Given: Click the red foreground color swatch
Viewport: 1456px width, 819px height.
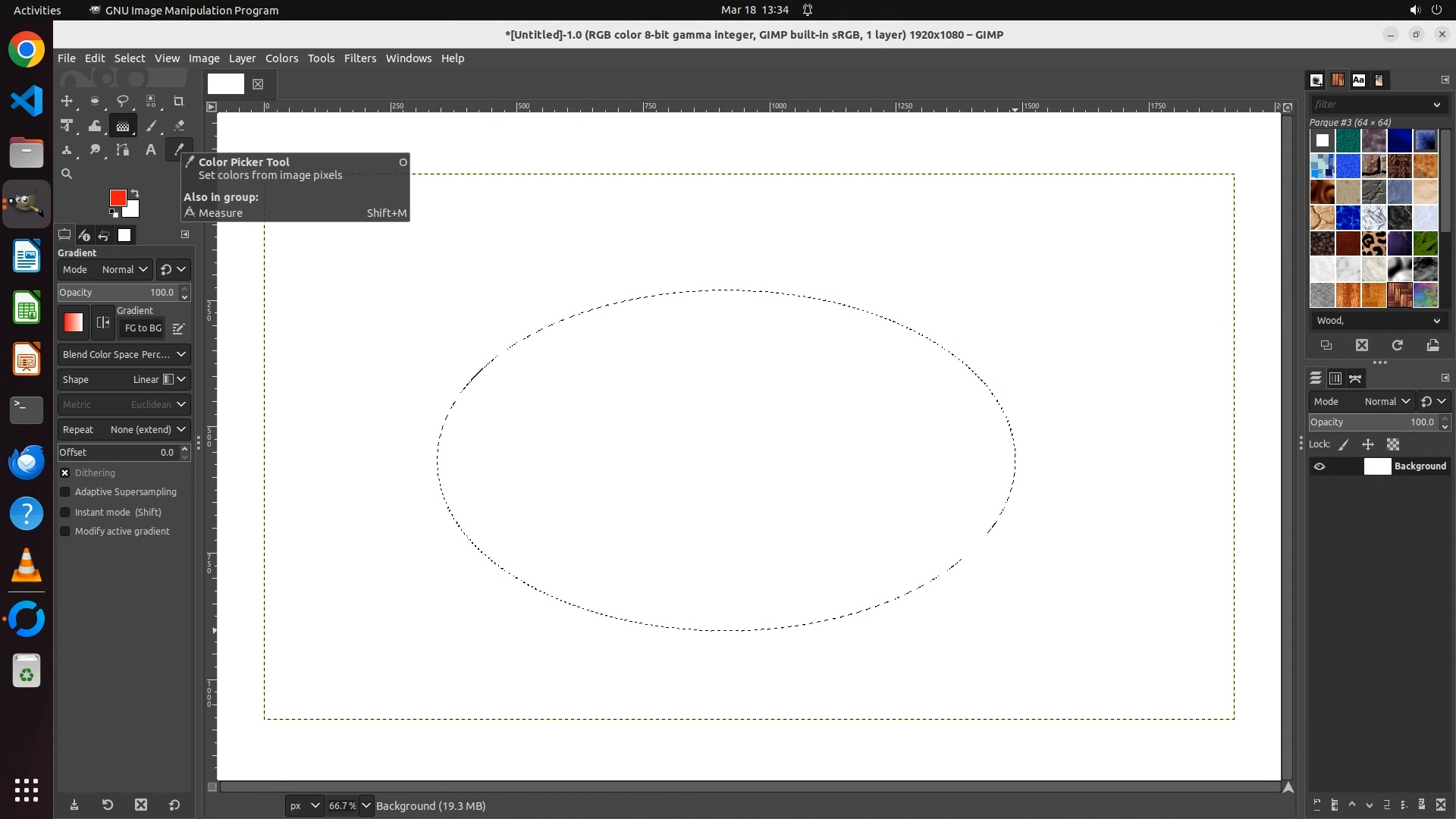Looking at the screenshot, I should point(118,197).
